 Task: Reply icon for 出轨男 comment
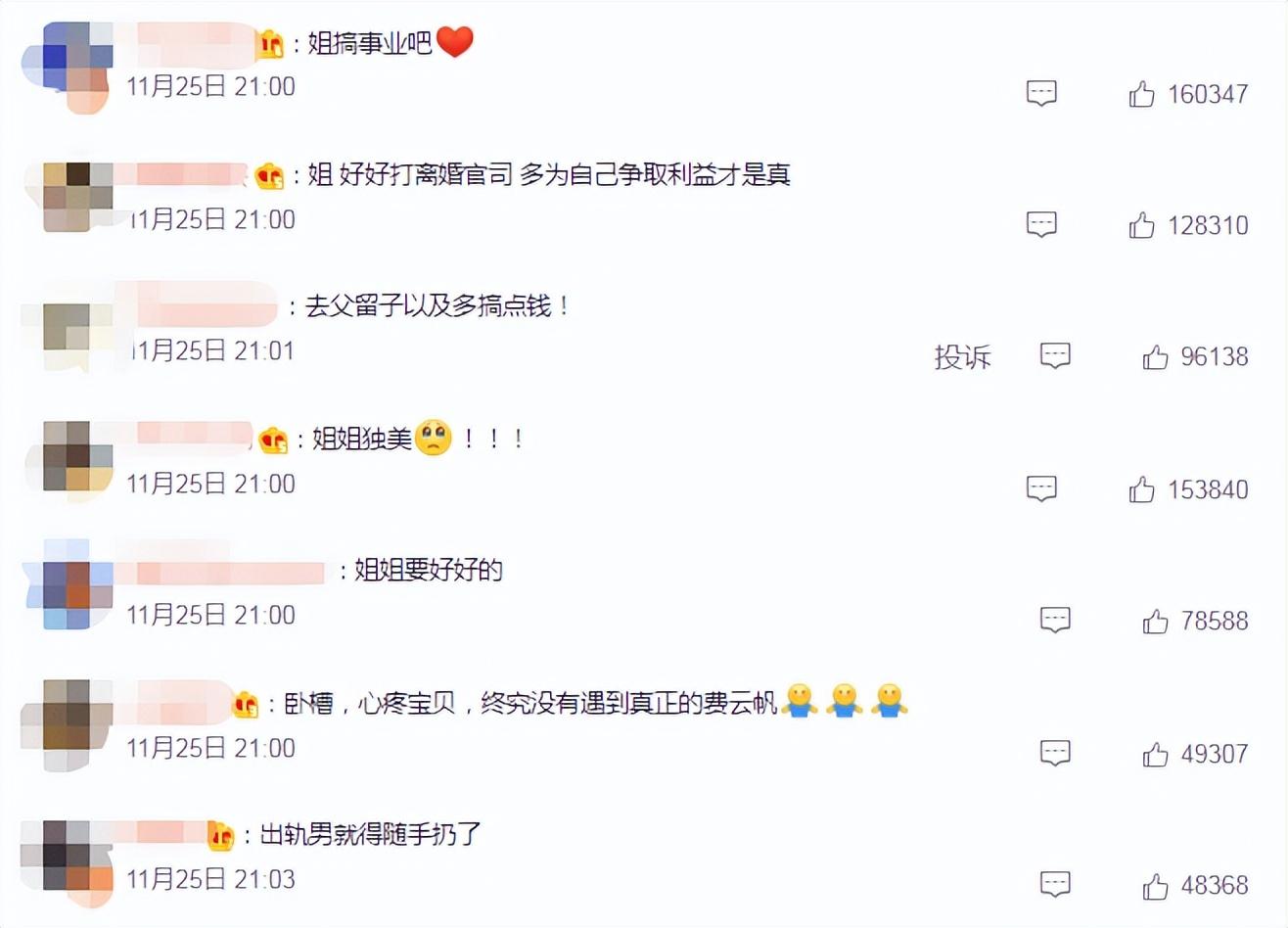(x=1055, y=885)
